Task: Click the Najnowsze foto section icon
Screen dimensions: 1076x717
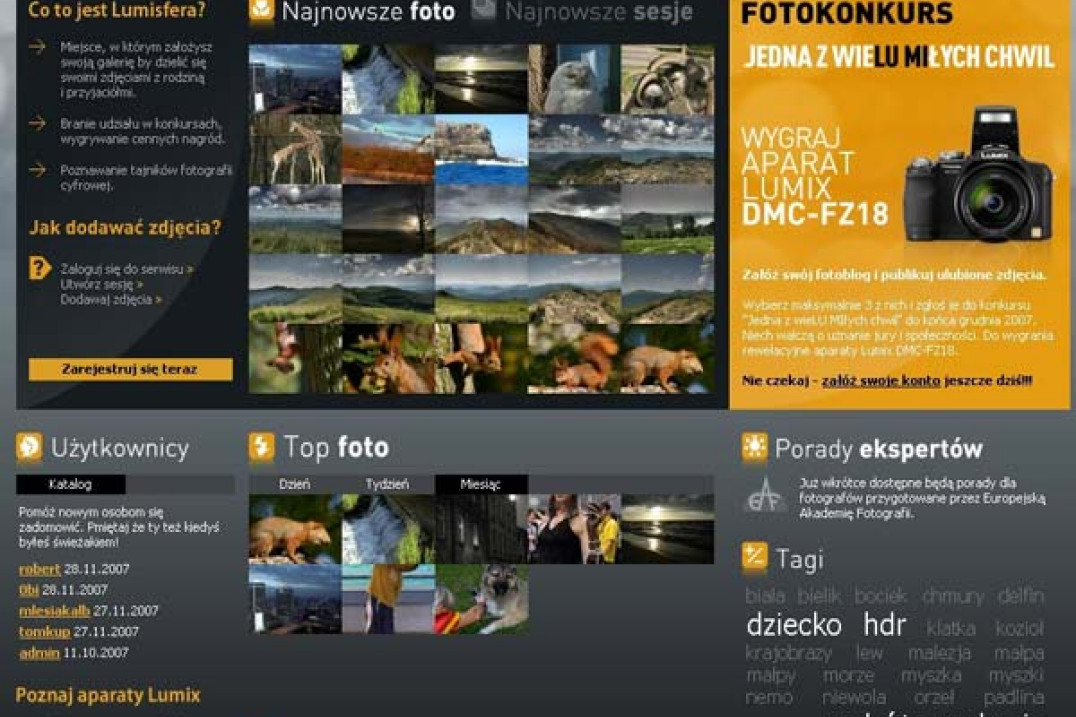Action: pos(261,12)
